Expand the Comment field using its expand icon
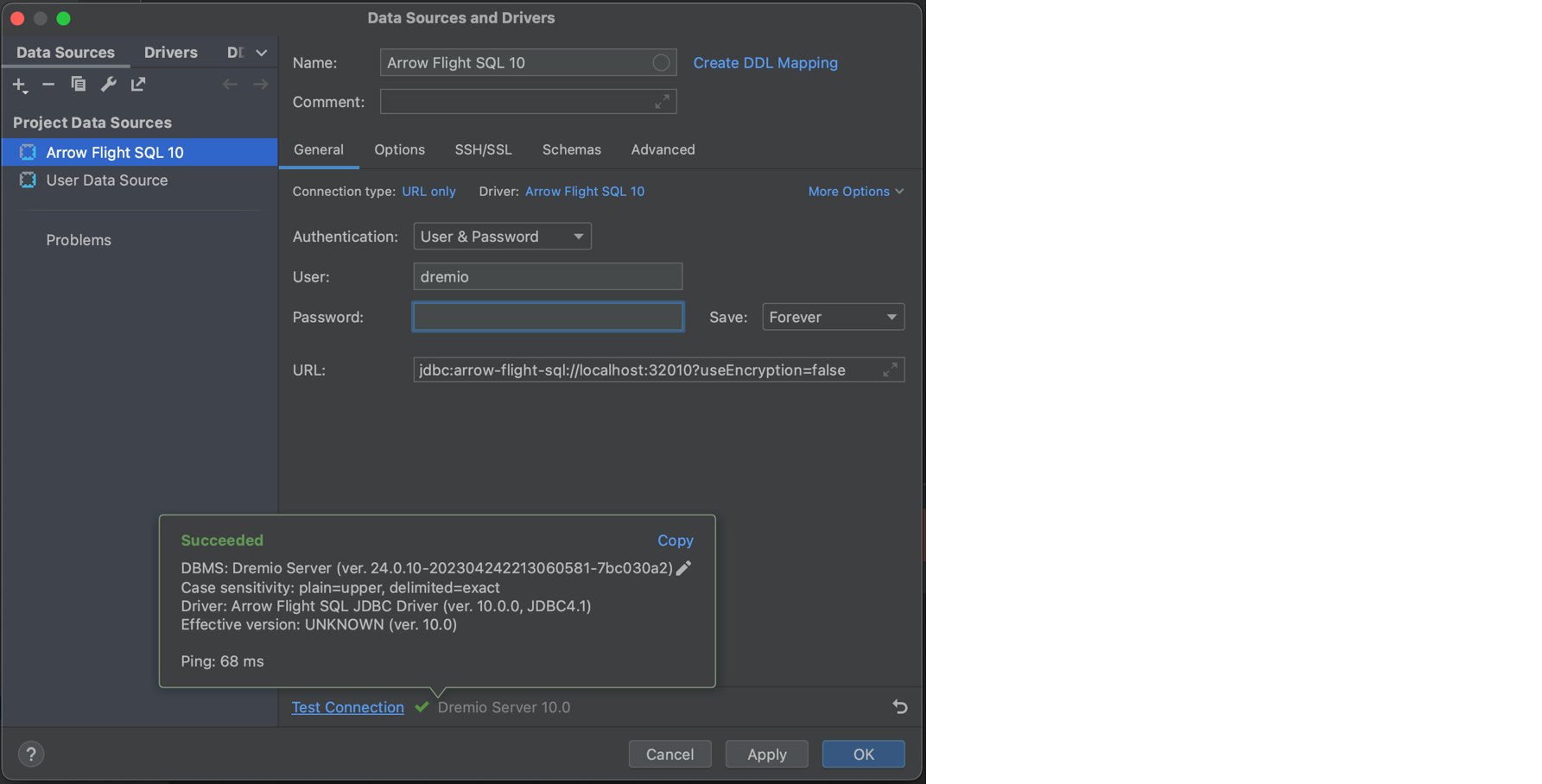This screenshot has width=1542, height=784. tap(662, 101)
